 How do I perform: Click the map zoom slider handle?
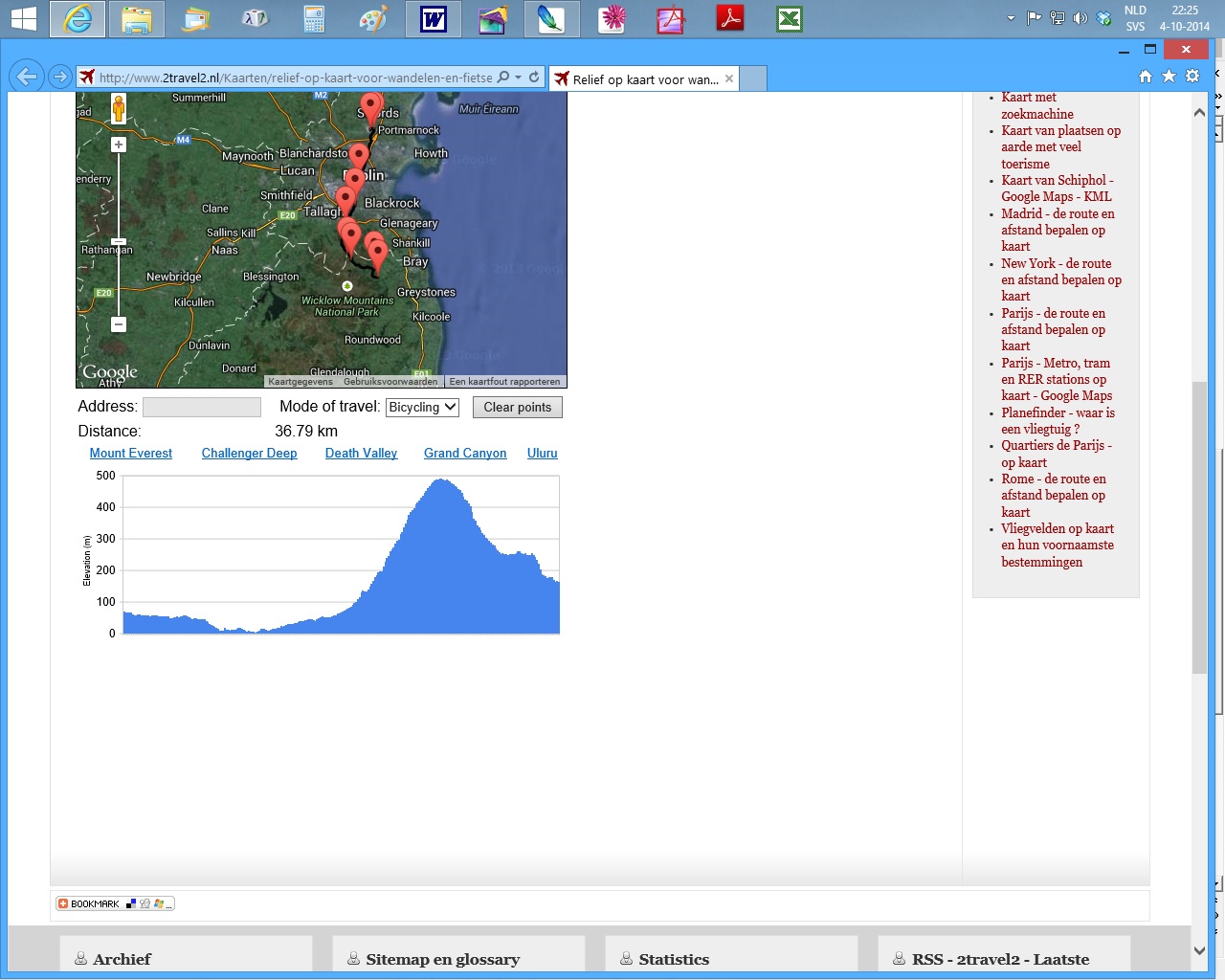click(119, 242)
